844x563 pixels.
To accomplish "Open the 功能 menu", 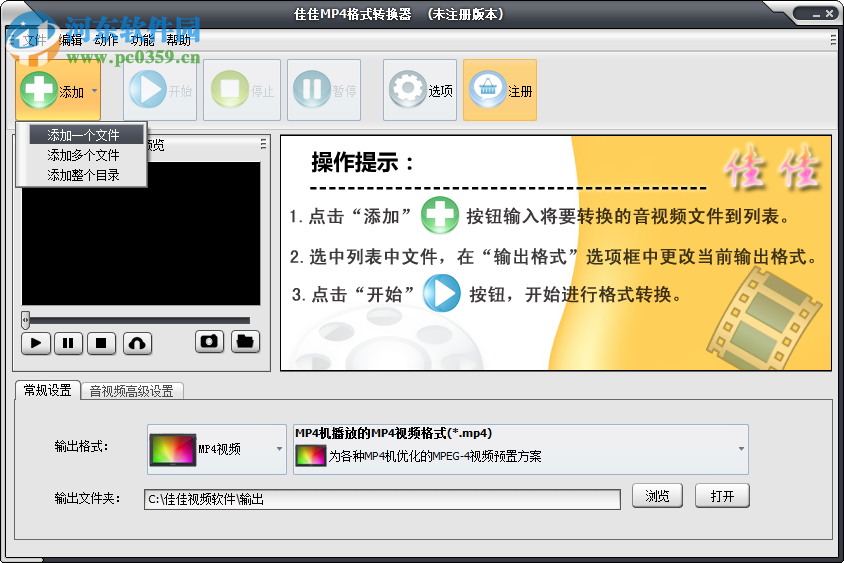I will pyautogui.click(x=142, y=40).
